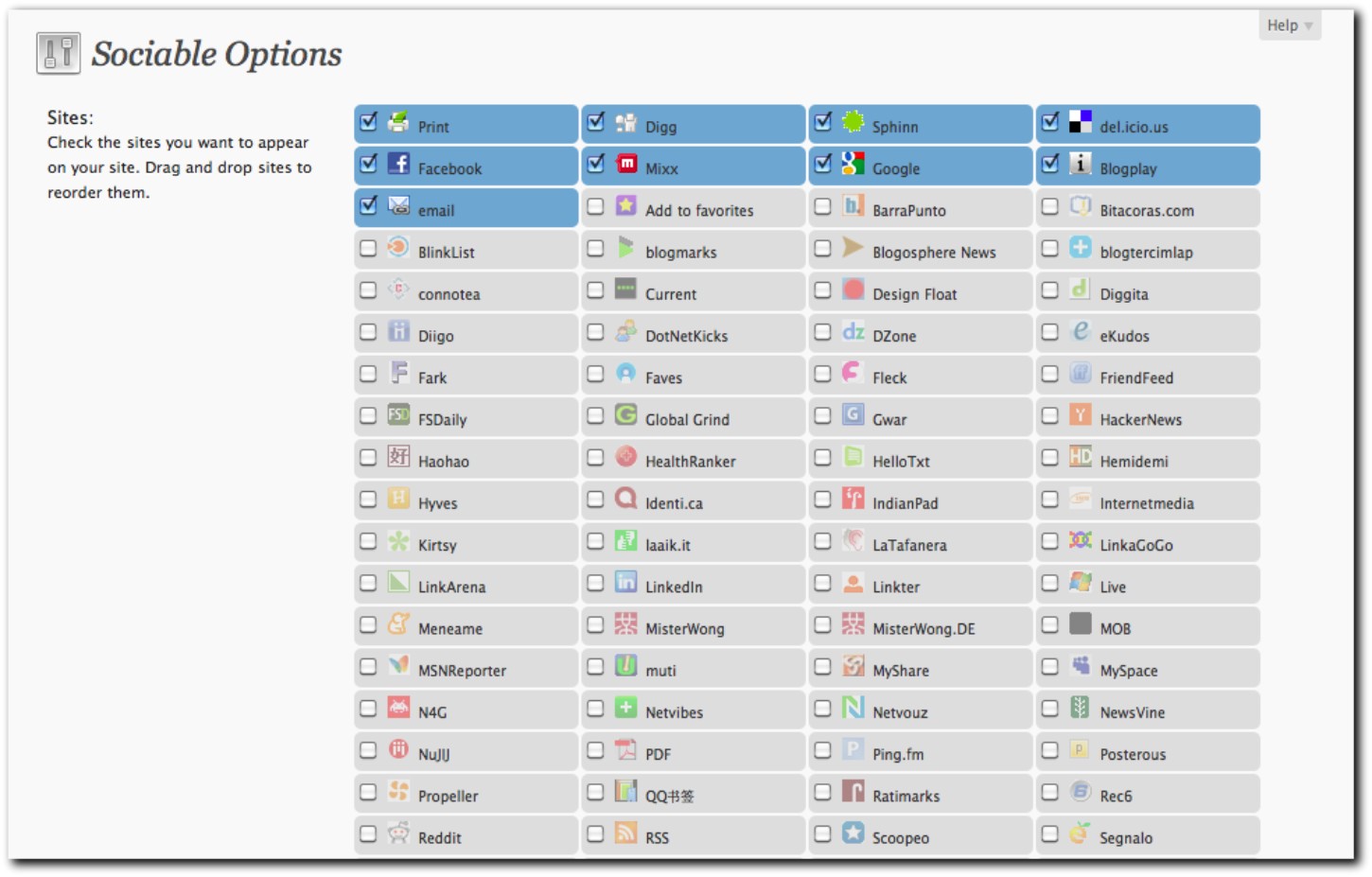1372x877 pixels.
Task: Check the MySpace checkbox
Action: coord(1049,666)
